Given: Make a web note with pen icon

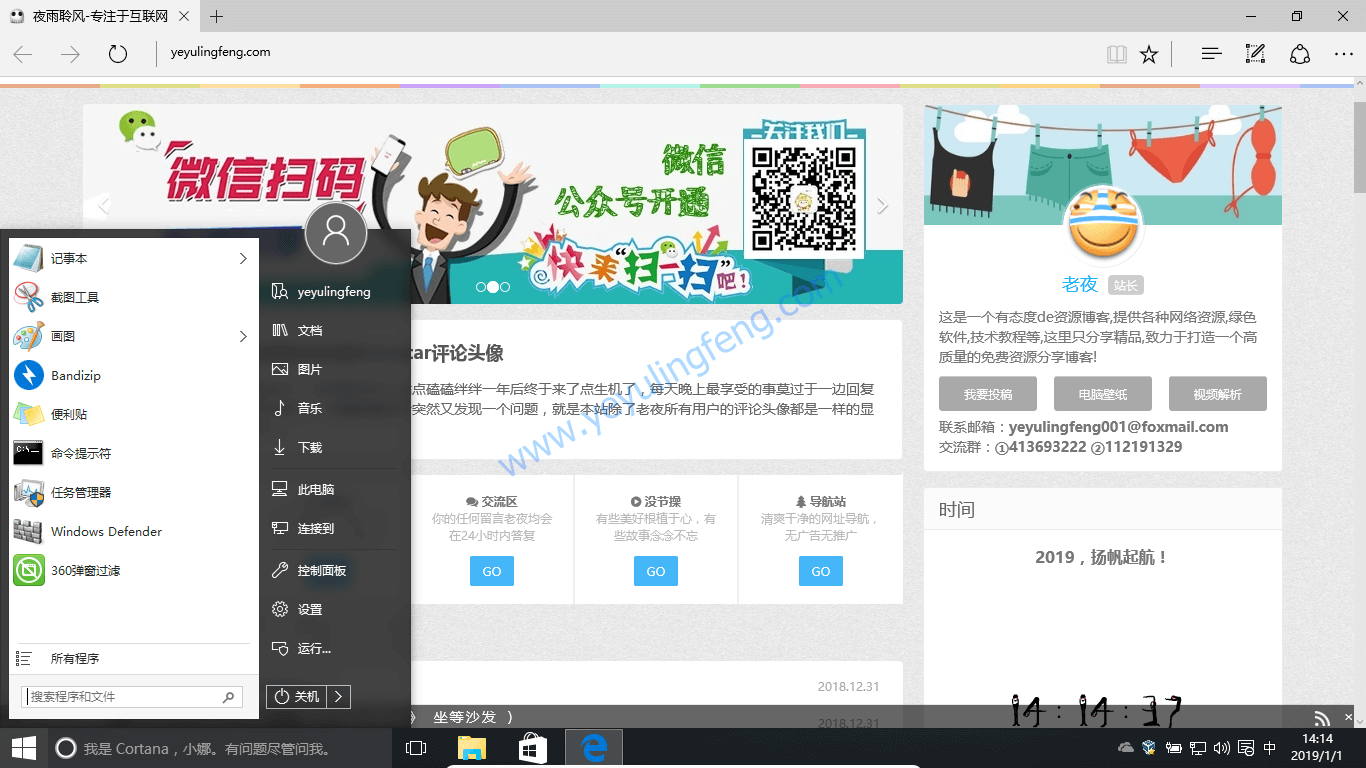Looking at the screenshot, I should (x=1255, y=54).
